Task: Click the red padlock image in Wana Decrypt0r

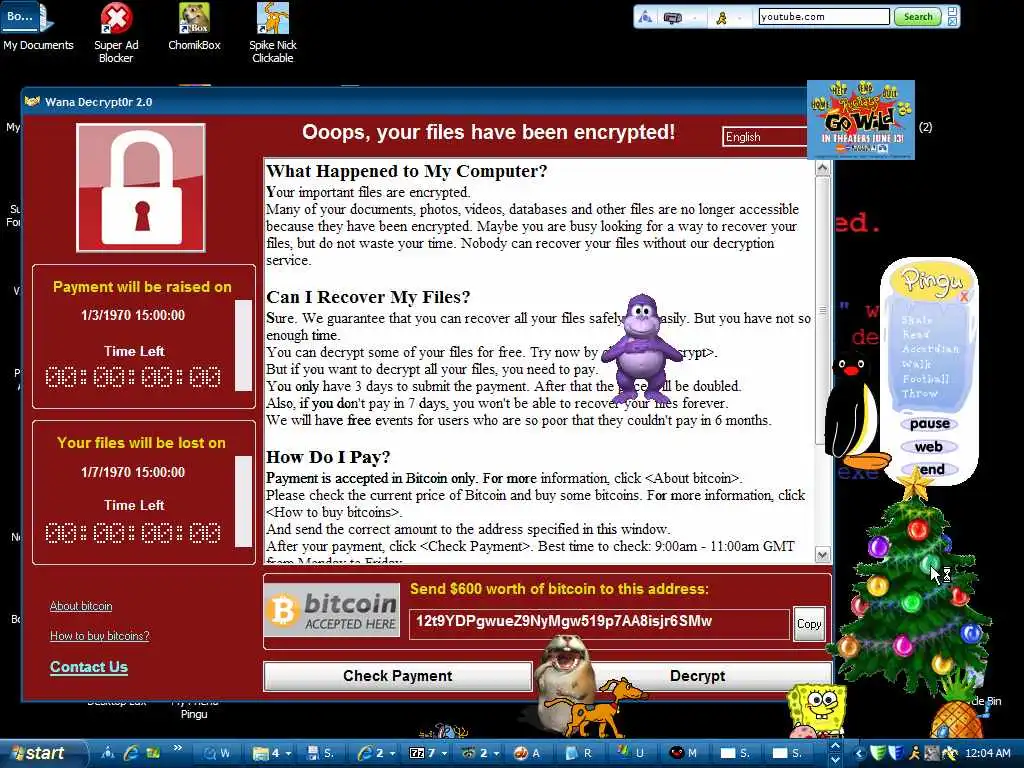Action: [x=141, y=187]
